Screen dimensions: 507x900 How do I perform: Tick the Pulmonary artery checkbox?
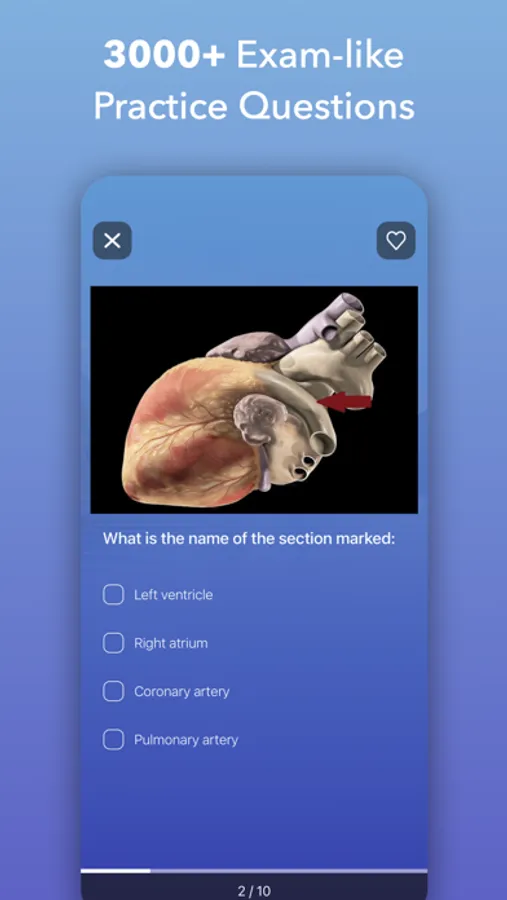(x=113, y=739)
